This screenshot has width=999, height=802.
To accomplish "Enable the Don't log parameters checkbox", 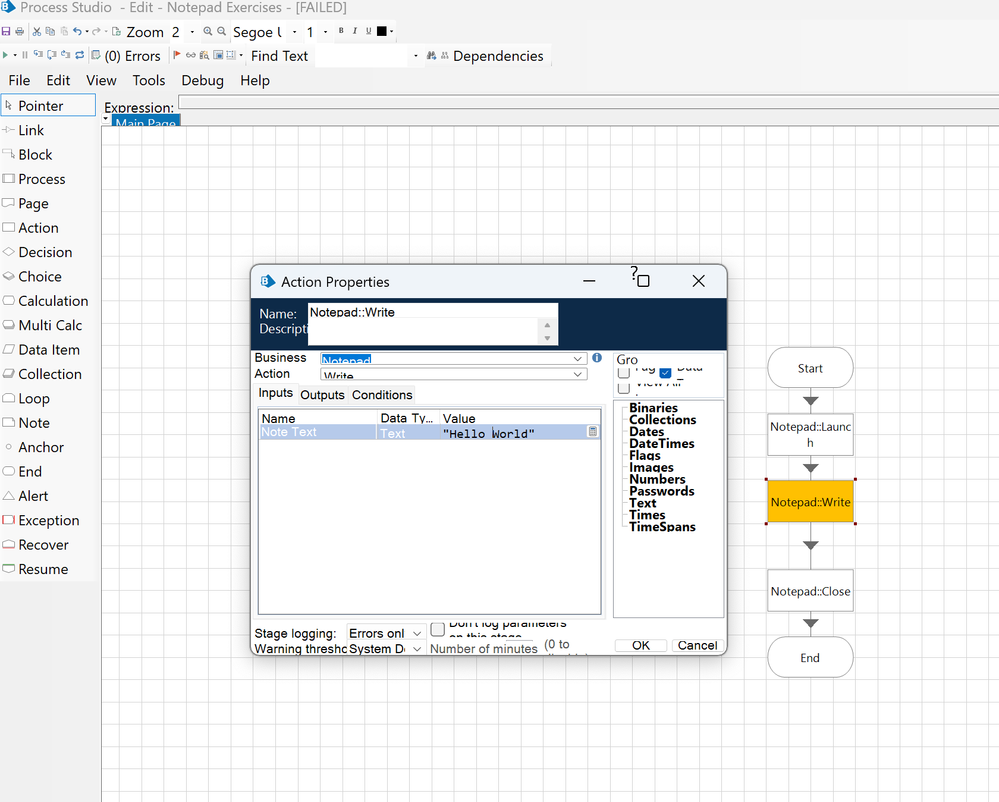I will pyautogui.click(x=437, y=630).
